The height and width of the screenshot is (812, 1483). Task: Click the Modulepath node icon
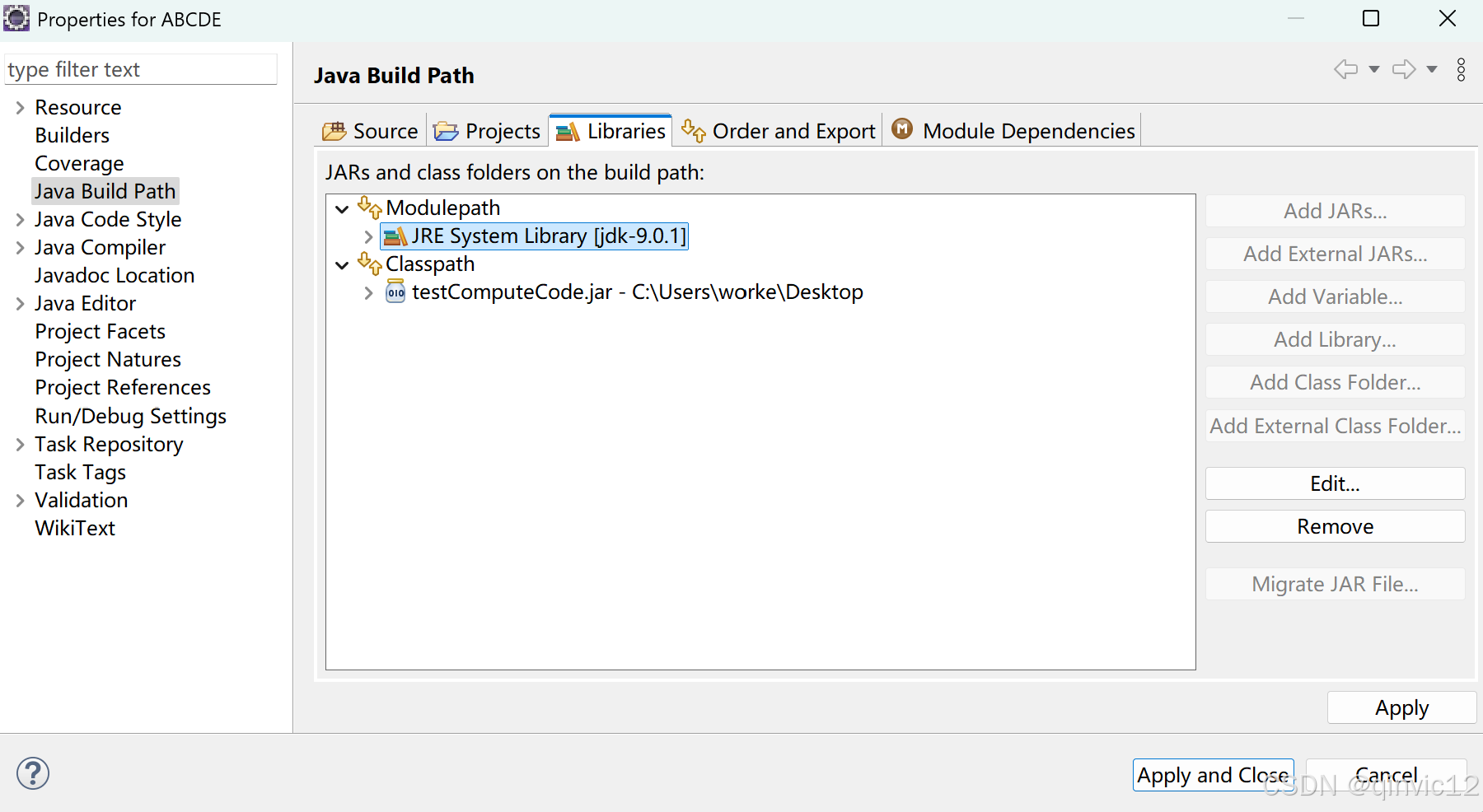[370, 208]
